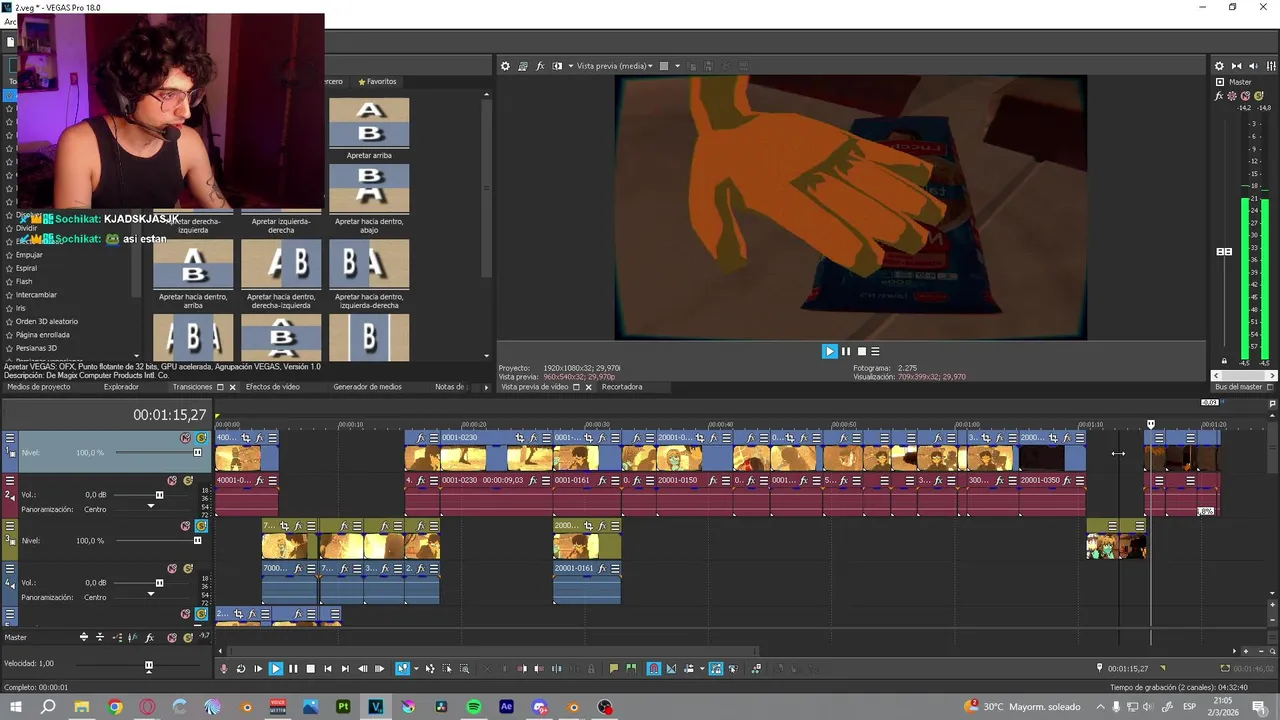Click preview window Play button

(x=829, y=351)
